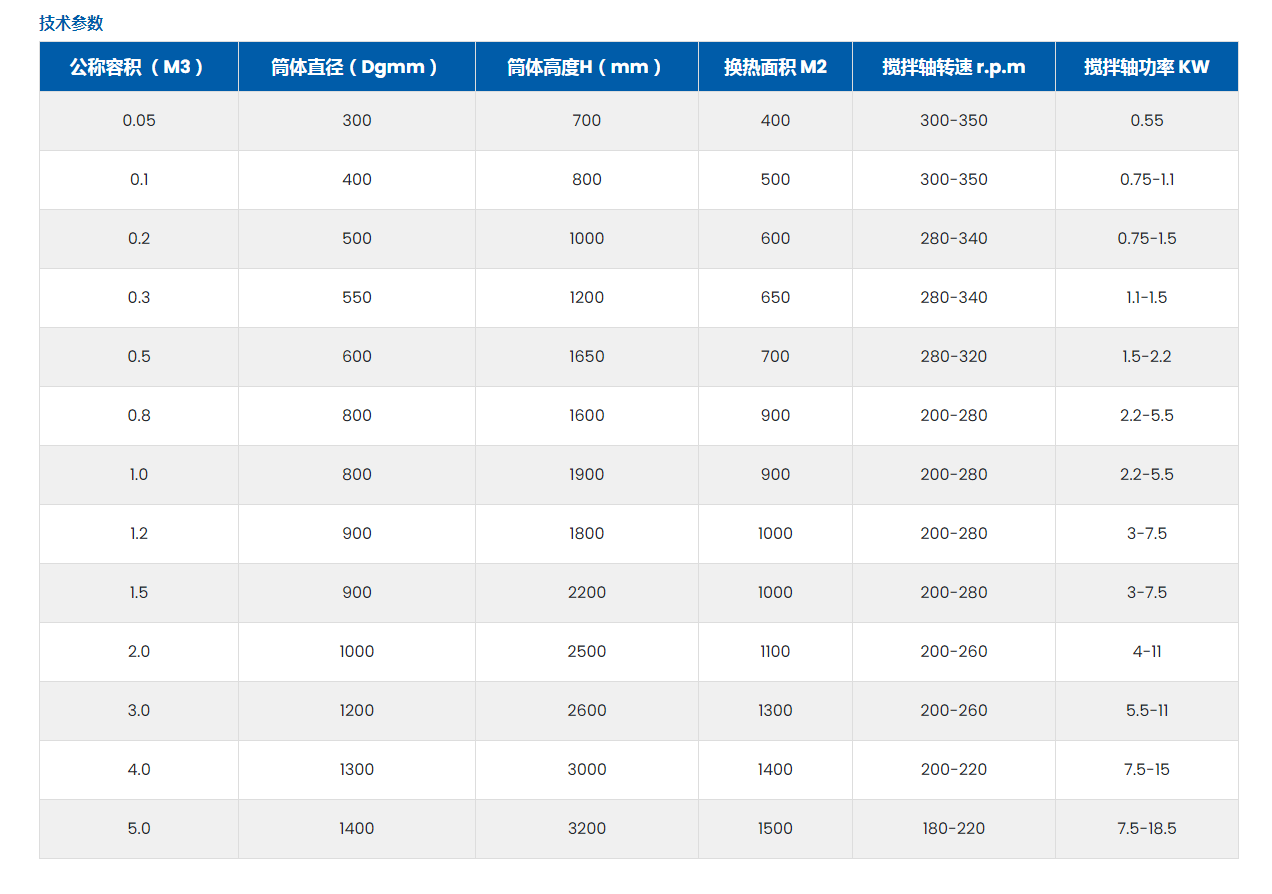Select the 1650 cylinder height cell
1272x894 pixels.
(x=587, y=356)
